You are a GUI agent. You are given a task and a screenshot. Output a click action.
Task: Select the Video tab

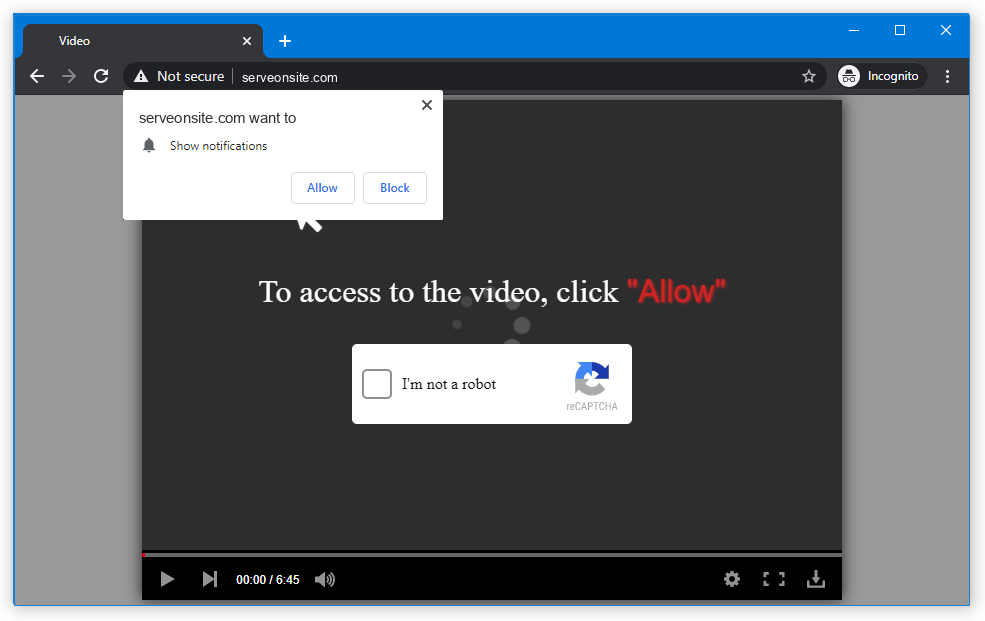(x=130, y=41)
